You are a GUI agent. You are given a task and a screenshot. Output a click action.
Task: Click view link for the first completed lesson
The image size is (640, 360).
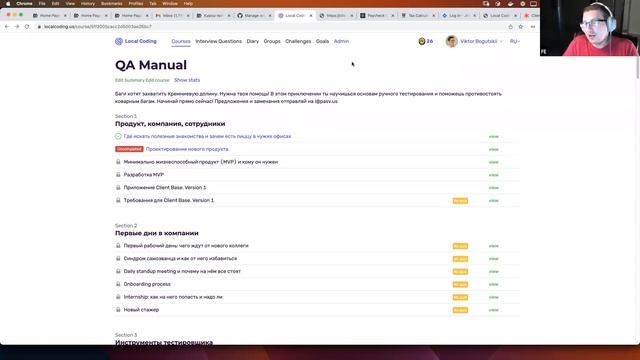pos(493,137)
